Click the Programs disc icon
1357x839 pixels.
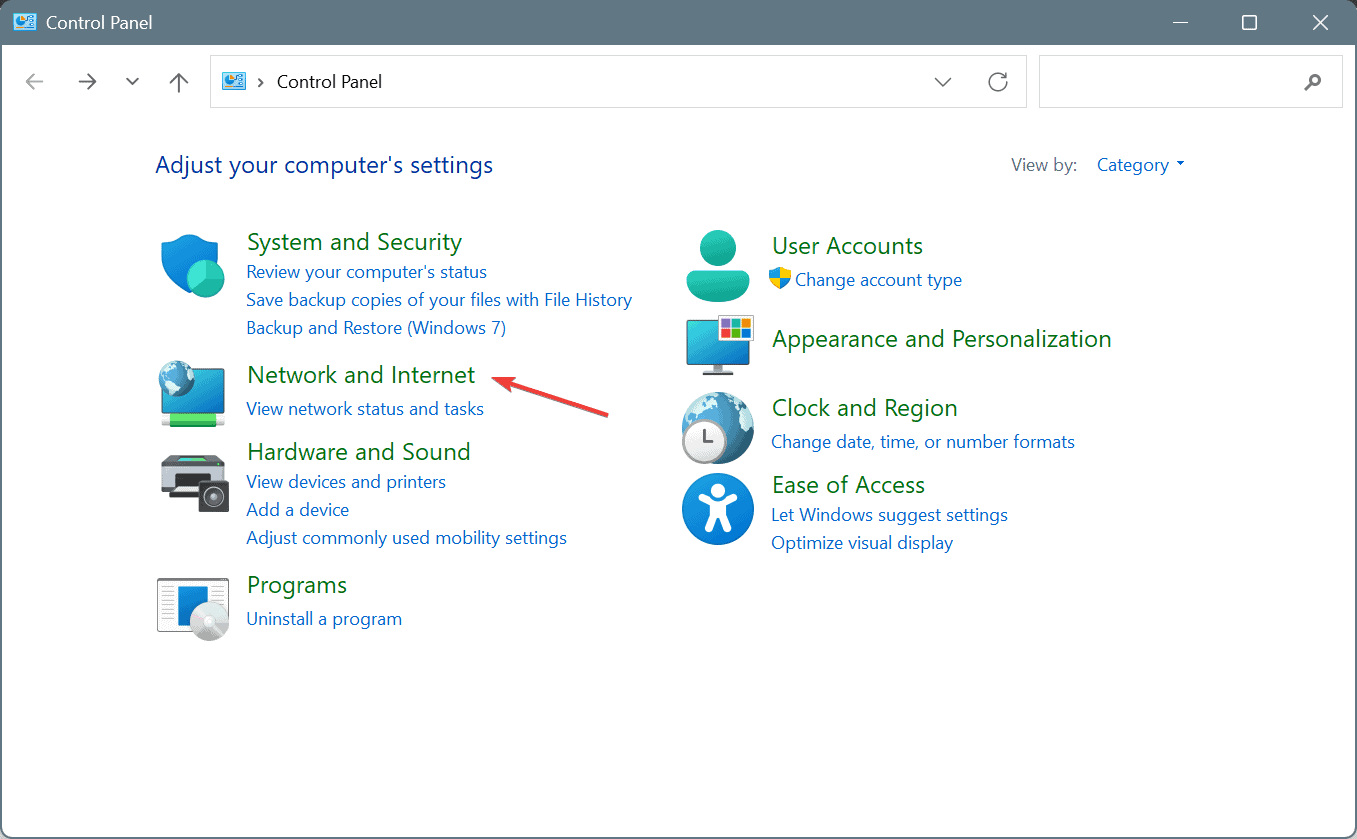click(x=193, y=608)
